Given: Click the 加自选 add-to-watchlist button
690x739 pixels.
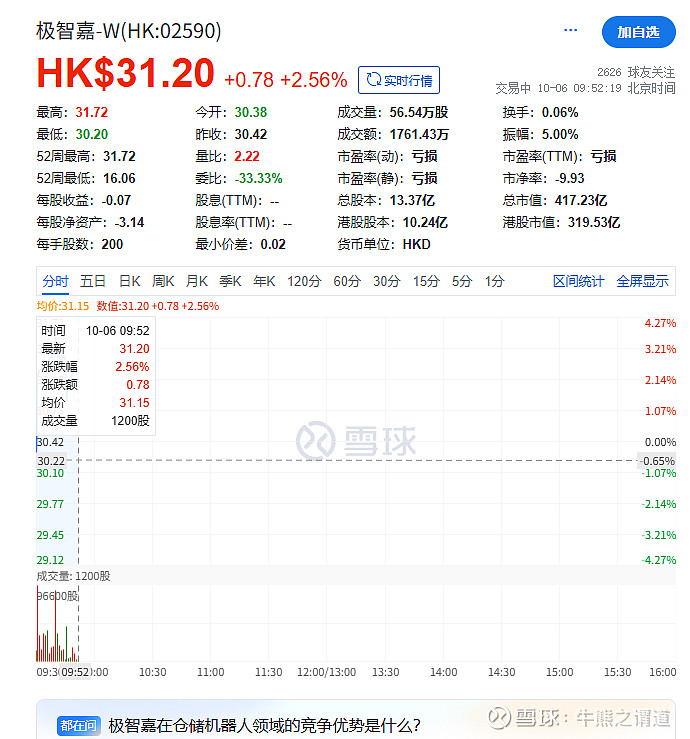Looking at the screenshot, I should pyautogui.click(x=639, y=32).
